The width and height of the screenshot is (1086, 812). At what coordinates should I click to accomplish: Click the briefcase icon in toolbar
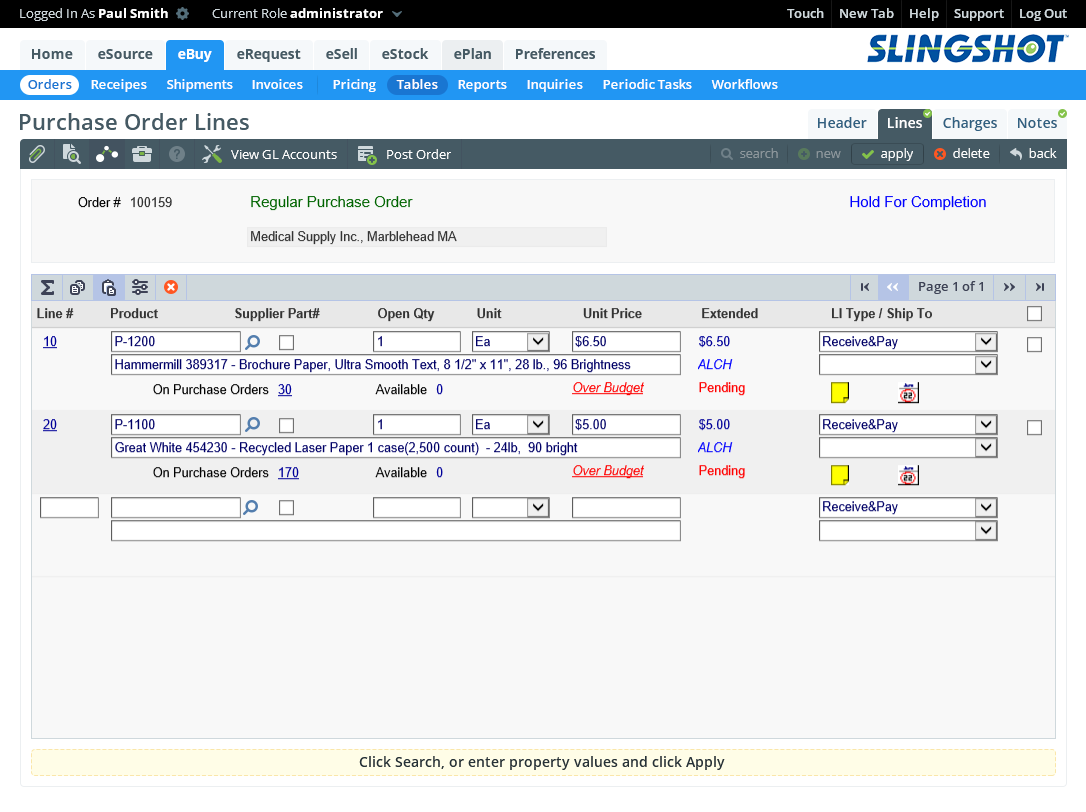142,154
